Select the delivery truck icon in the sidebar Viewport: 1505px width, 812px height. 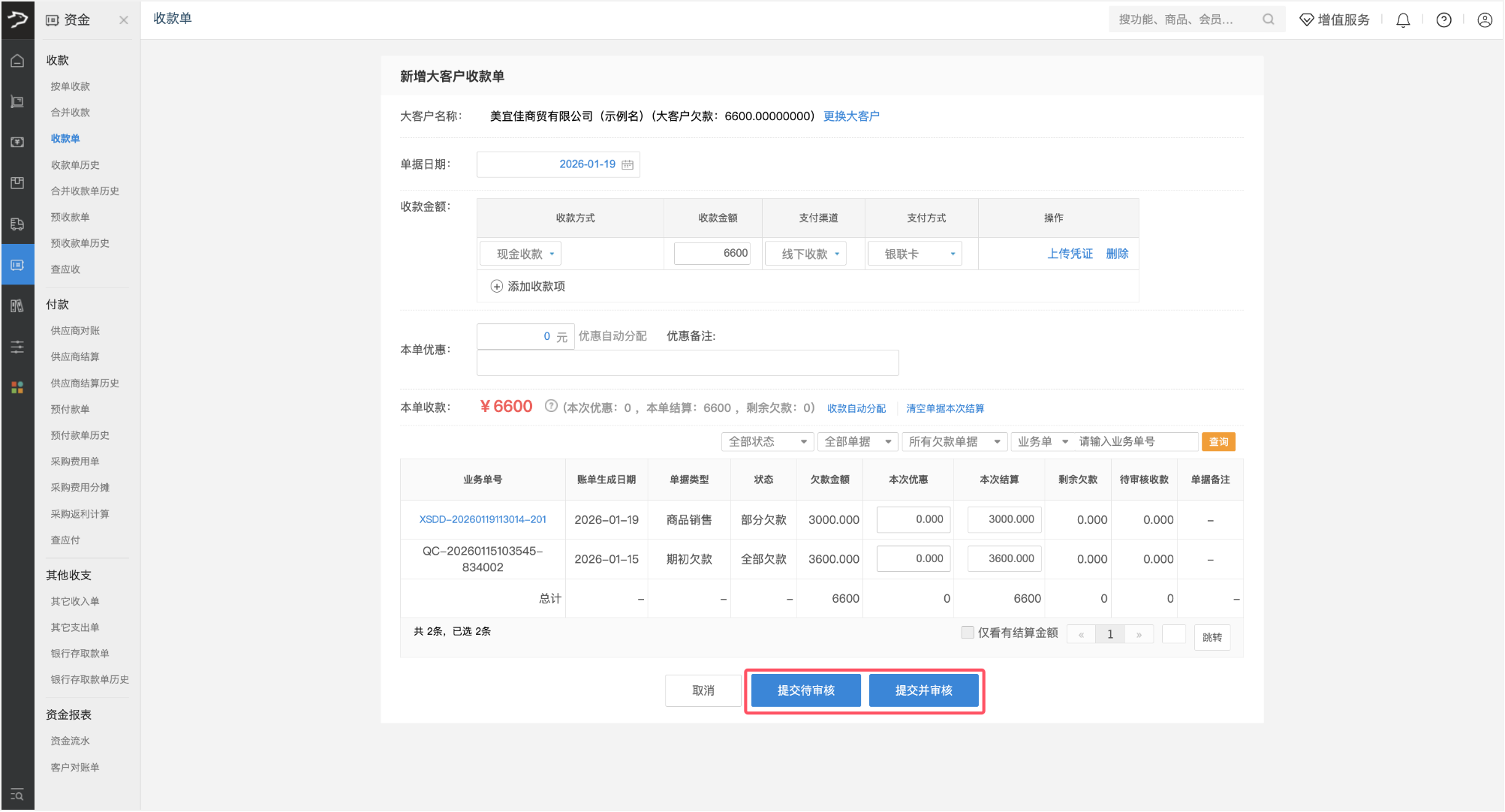(x=17, y=224)
